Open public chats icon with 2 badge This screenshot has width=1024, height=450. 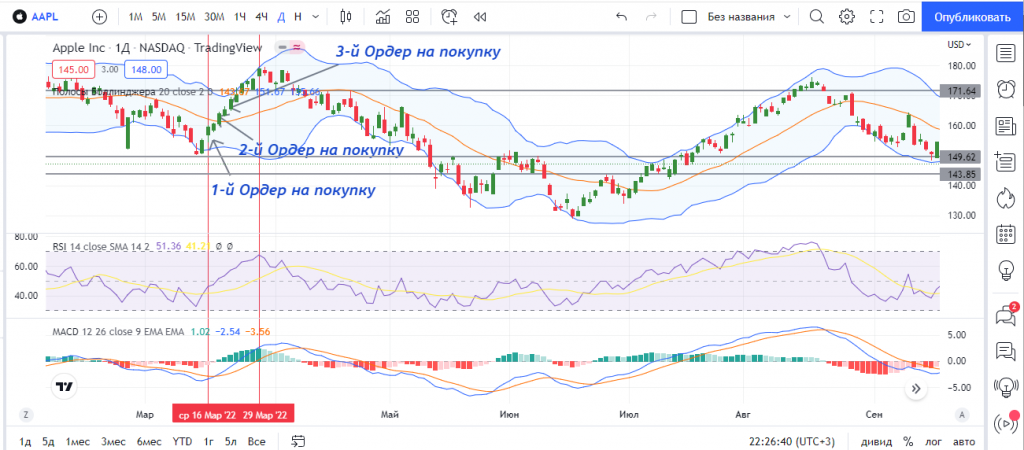[1006, 315]
